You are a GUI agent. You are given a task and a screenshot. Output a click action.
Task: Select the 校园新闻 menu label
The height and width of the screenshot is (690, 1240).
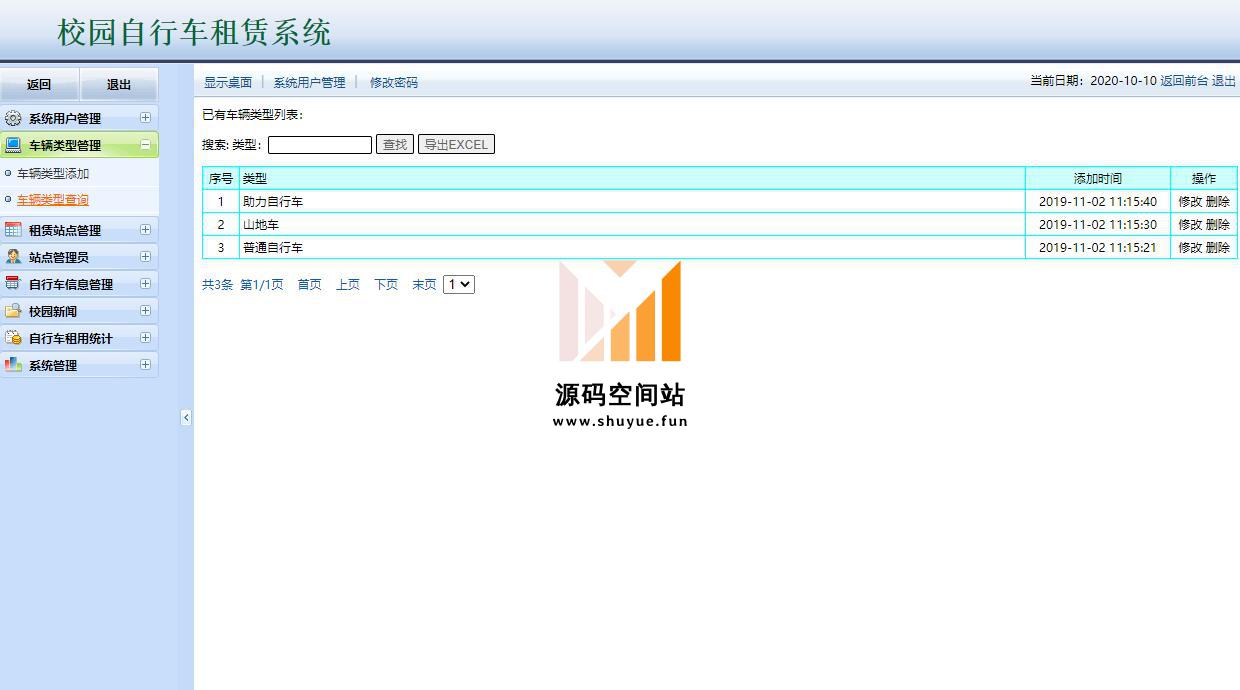[53, 311]
